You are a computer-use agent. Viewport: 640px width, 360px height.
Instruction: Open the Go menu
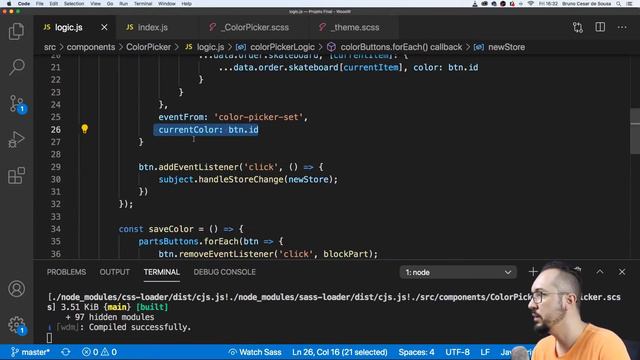[x=110, y=4]
